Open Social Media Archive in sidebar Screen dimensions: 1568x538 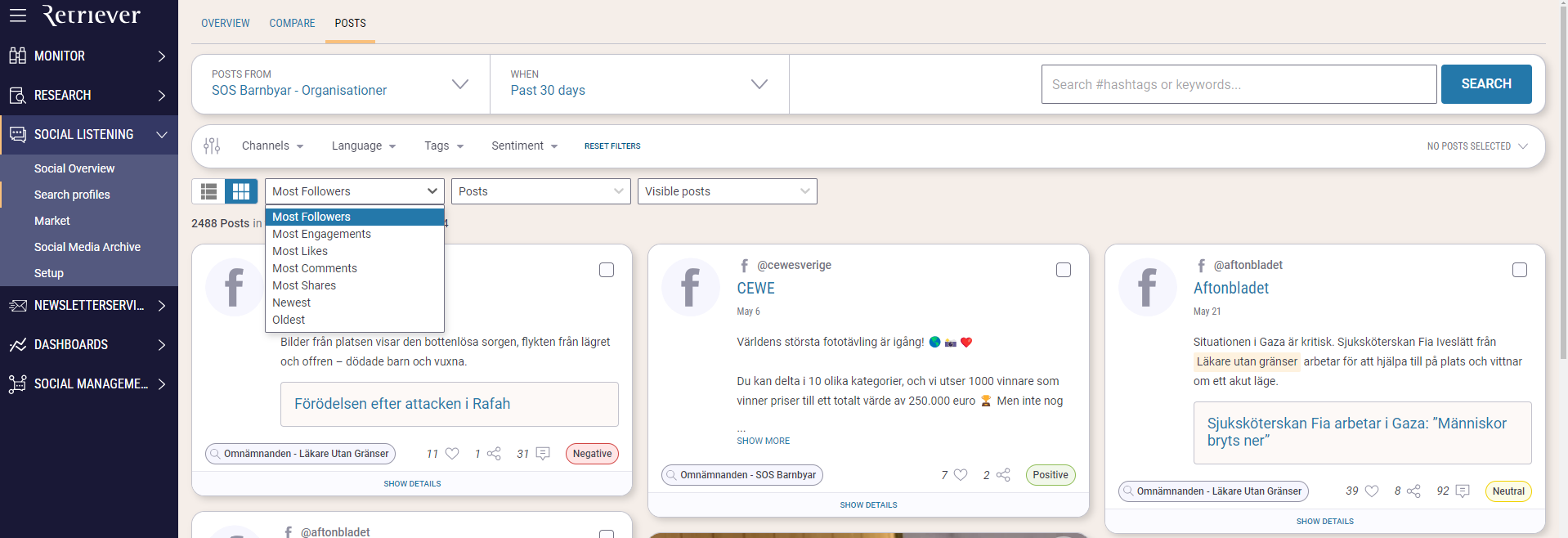click(89, 247)
